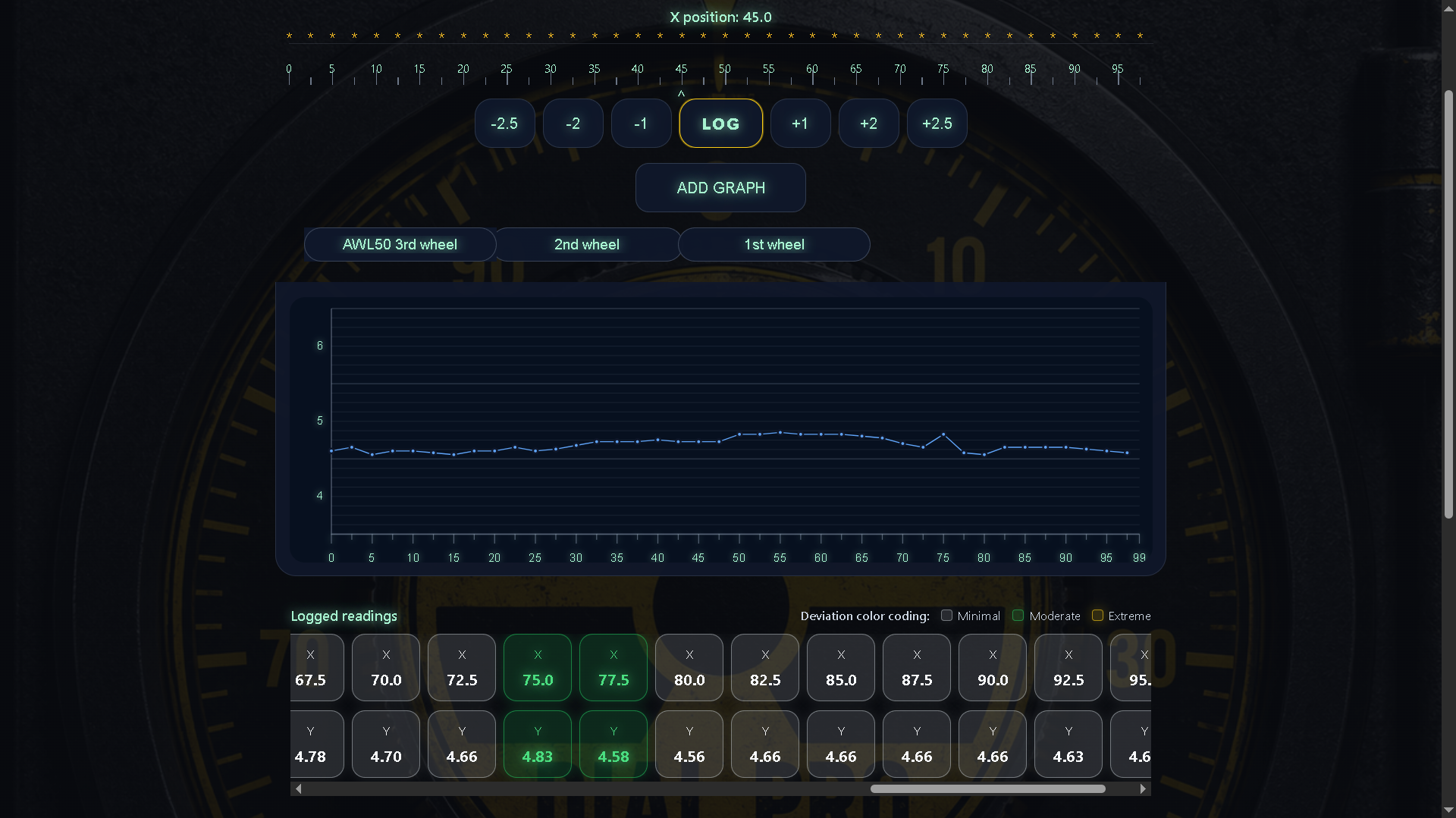
Task: Click the -1 step button
Action: point(641,124)
